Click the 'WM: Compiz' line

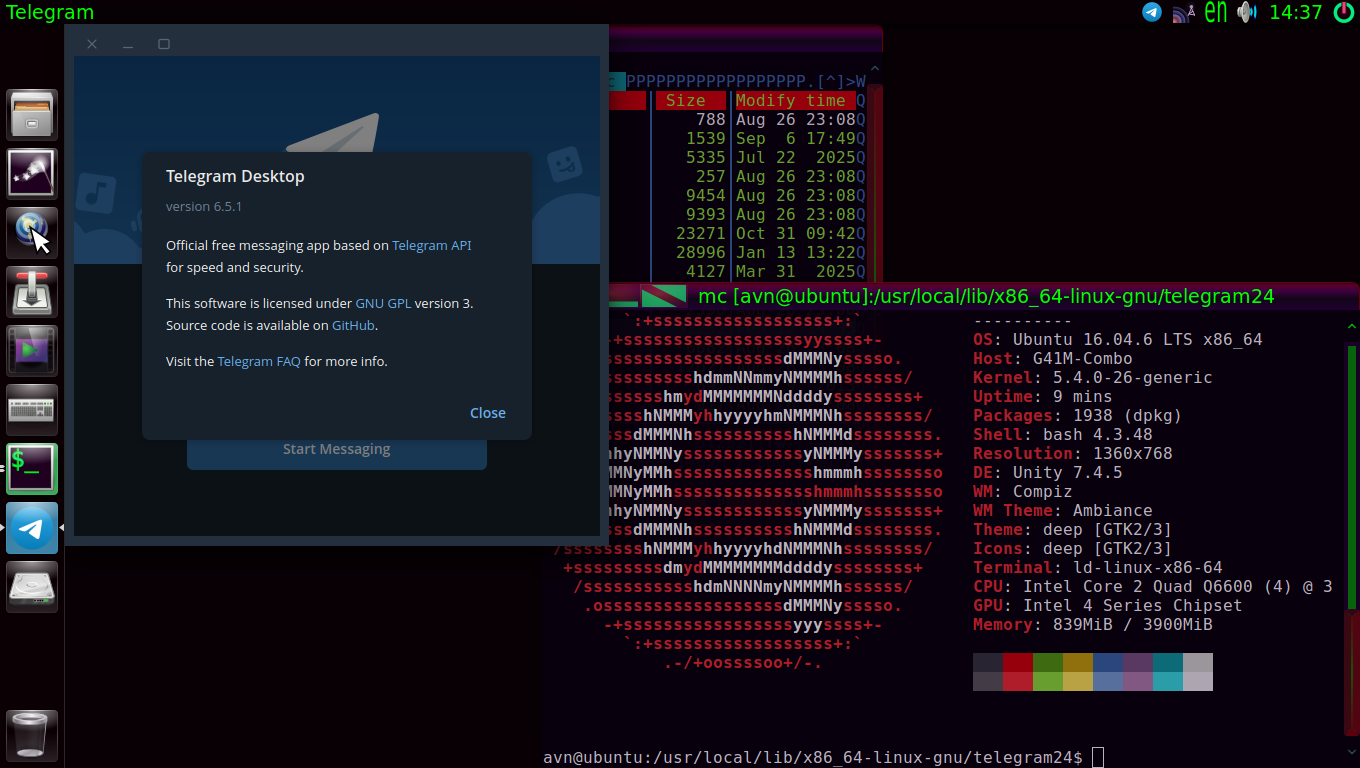(x=1023, y=491)
